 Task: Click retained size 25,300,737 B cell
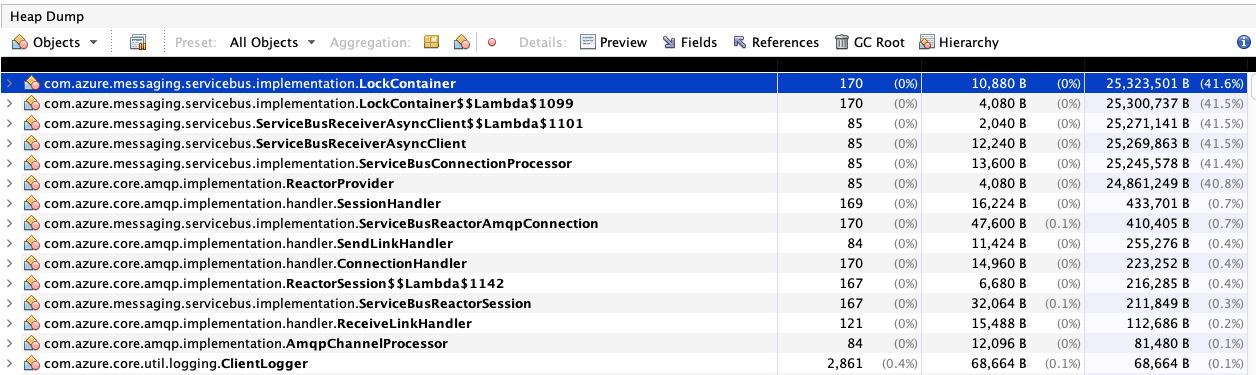1147,104
